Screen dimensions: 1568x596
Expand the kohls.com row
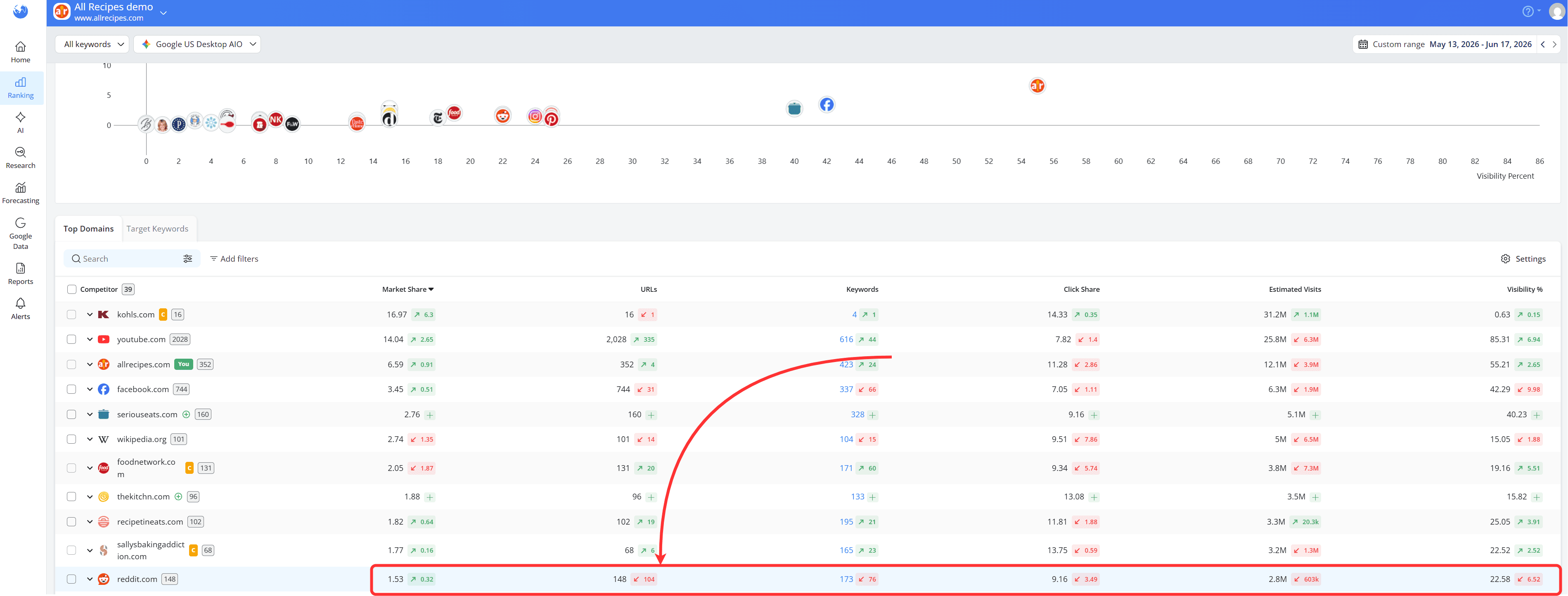click(x=90, y=315)
